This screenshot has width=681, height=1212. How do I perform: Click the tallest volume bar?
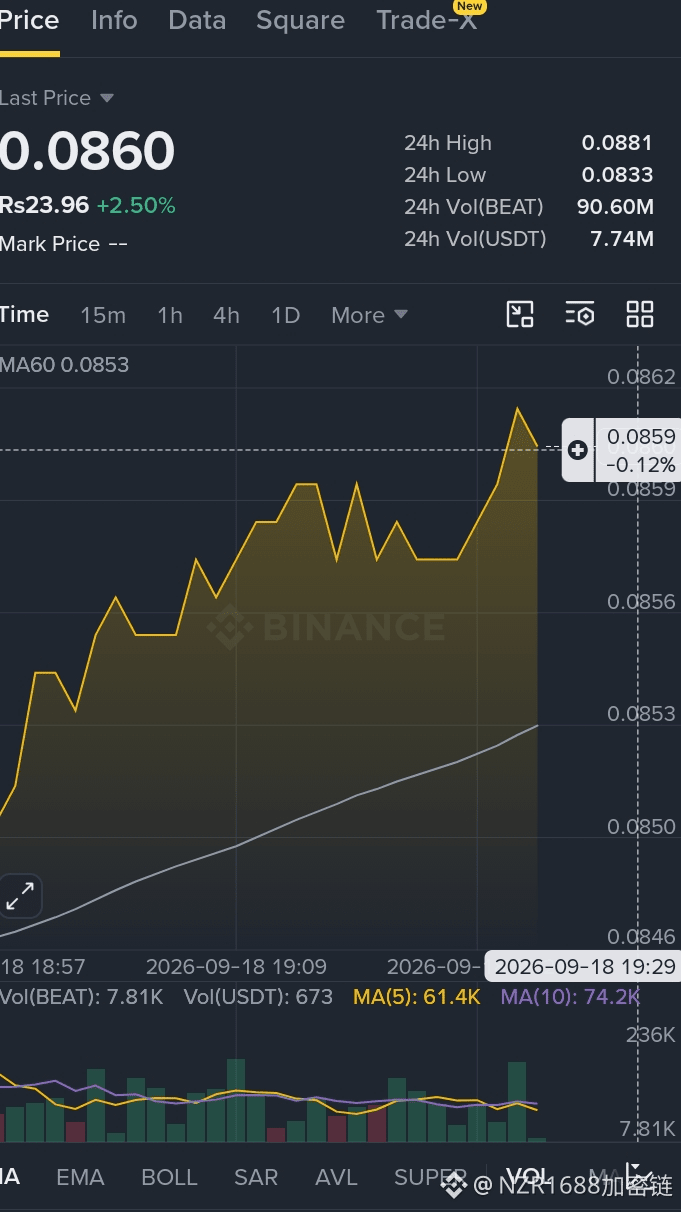(x=236, y=1101)
